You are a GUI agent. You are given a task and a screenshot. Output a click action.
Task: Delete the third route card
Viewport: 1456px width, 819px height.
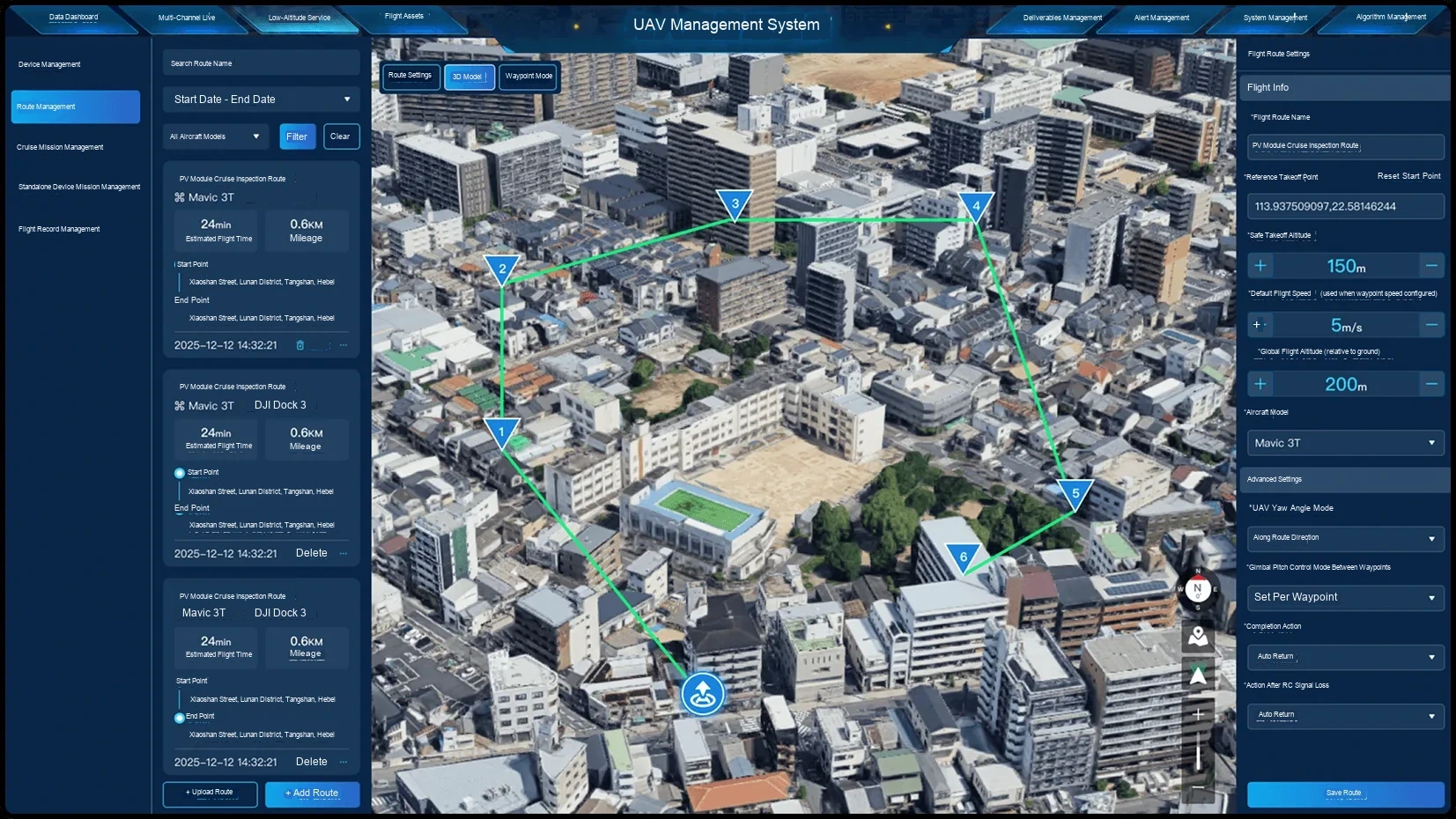pyautogui.click(x=312, y=762)
